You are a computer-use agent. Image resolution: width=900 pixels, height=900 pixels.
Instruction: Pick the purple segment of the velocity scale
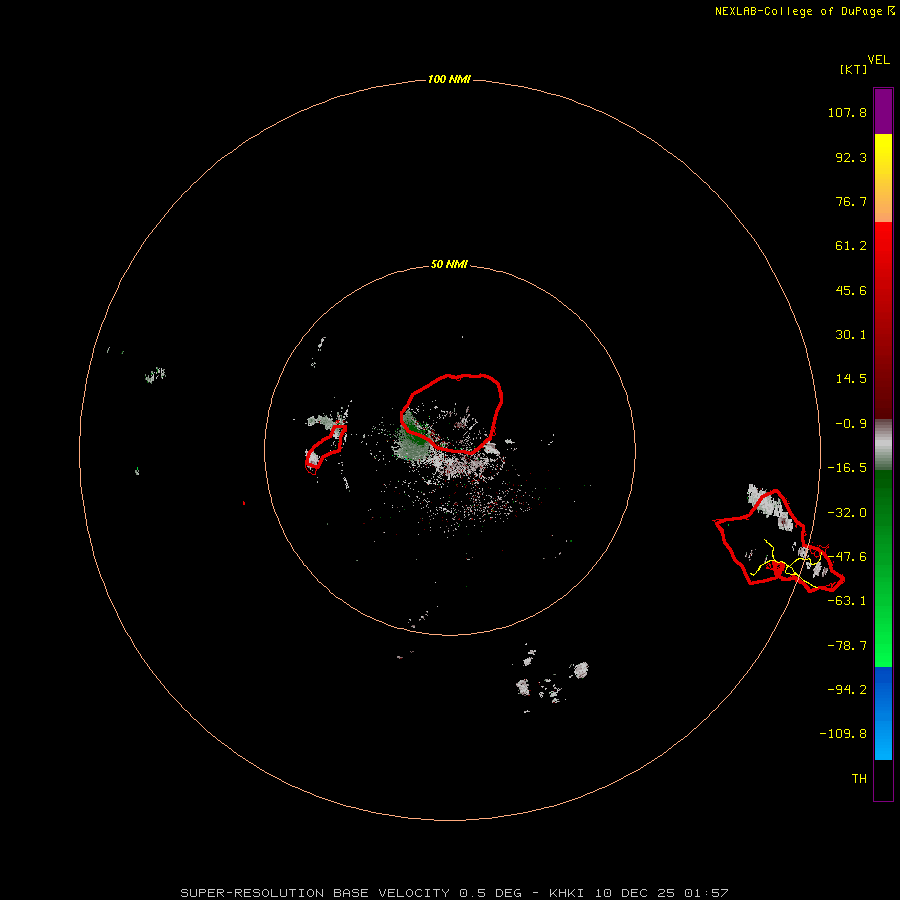coord(883,111)
